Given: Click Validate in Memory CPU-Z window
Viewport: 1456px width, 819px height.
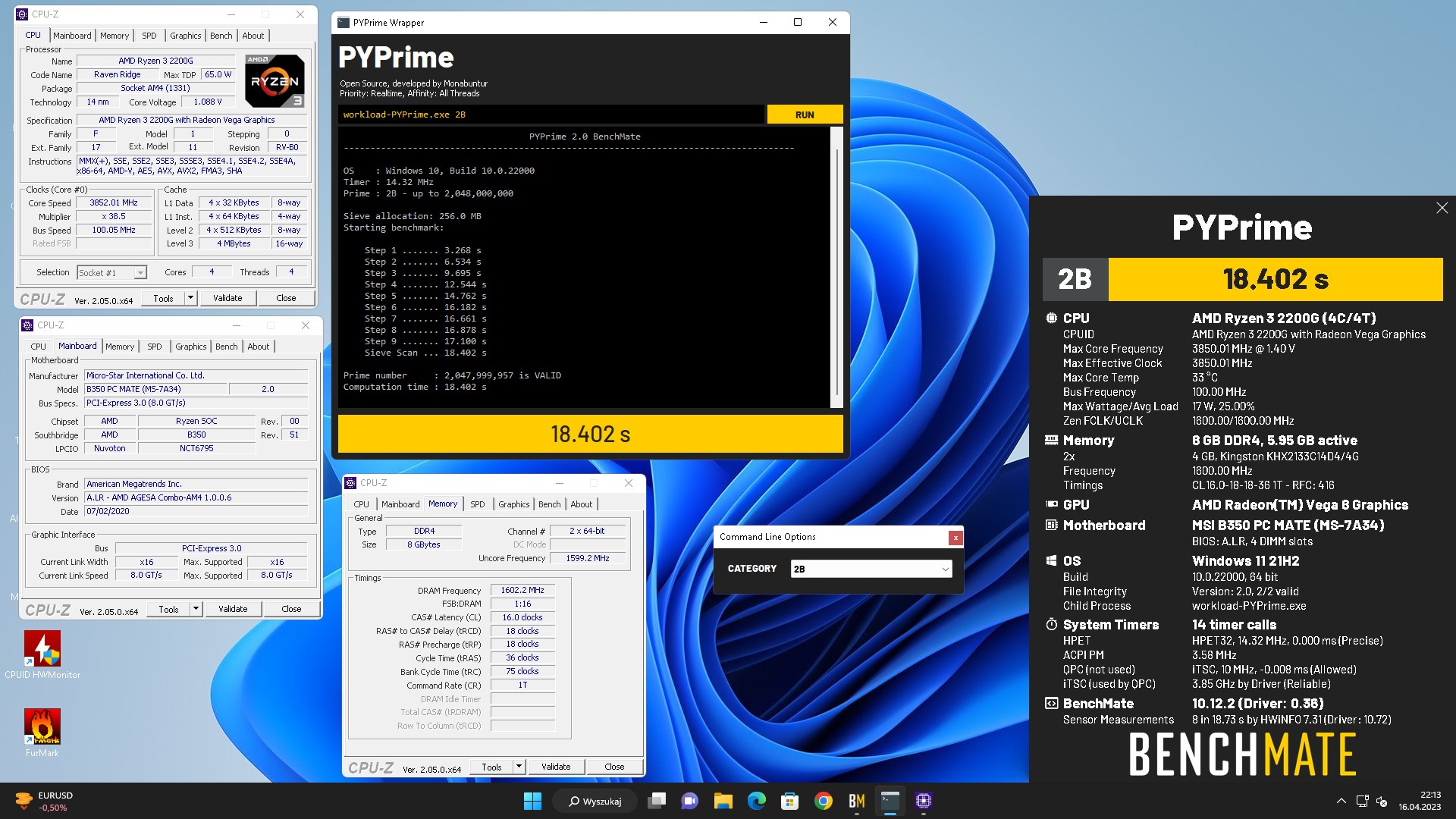Looking at the screenshot, I should [x=556, y=767].
